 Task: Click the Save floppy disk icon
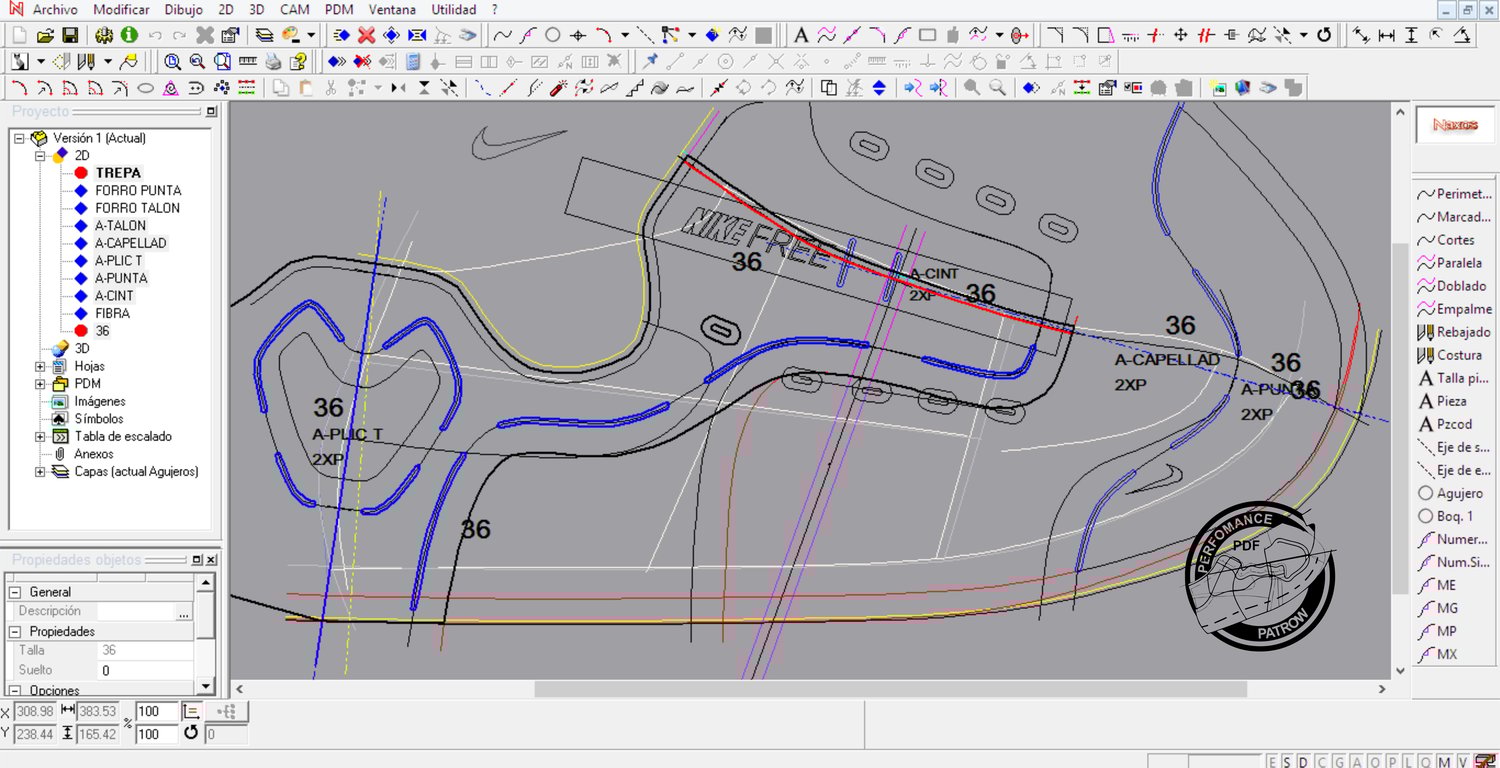(x=70, y=35)
